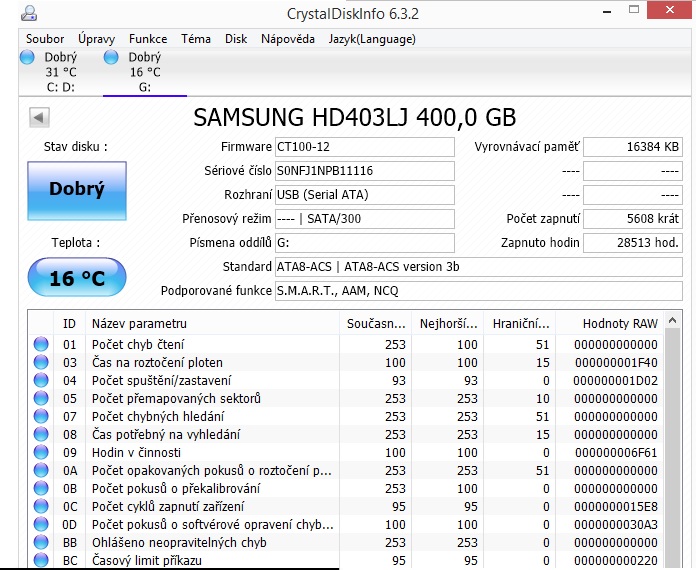This screenshot has width=696, height=570.
Task: Click the previous disk arrow button
Action: pyautogui.click(x=39, y=118)
